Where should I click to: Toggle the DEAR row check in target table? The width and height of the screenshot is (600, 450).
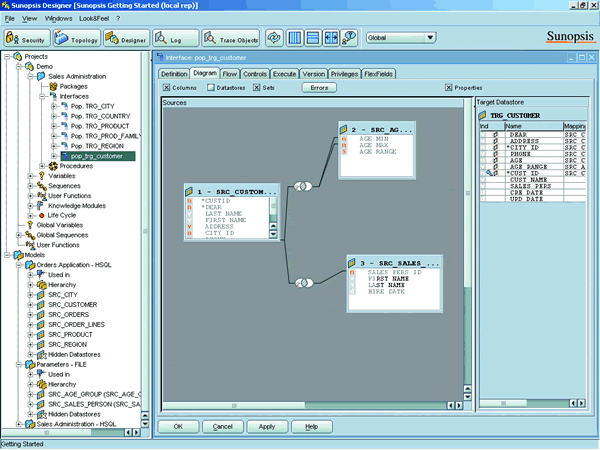coord(483,135)
